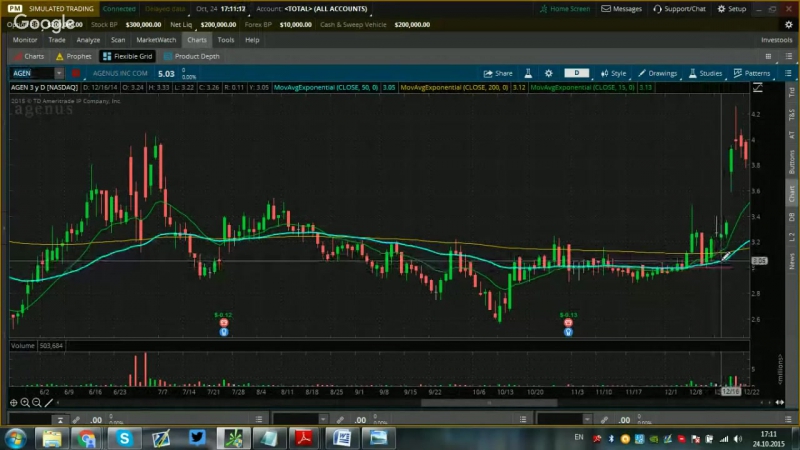
Task: Open Word from the taskbar
Action: coord(341,438)
